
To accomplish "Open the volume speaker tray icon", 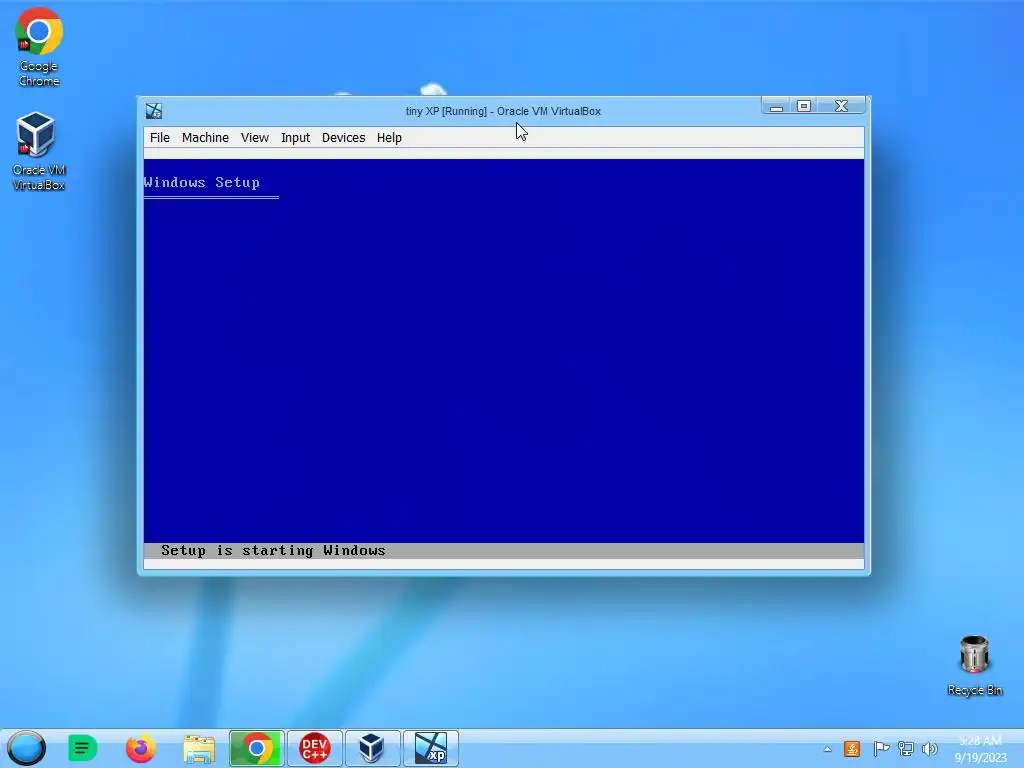I will click(x=929, y=748).
